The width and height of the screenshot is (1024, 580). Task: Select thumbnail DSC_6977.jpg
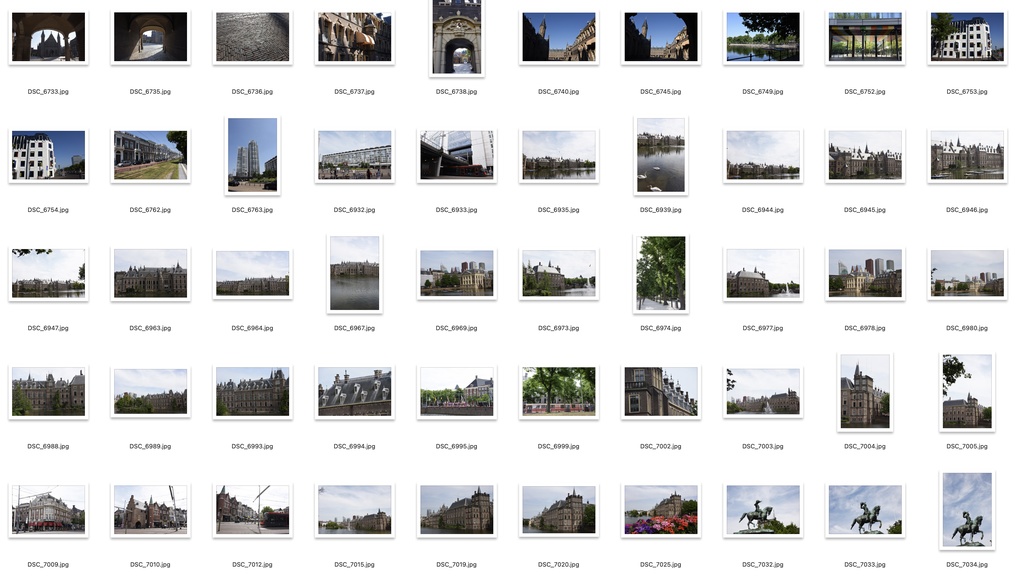763,274
